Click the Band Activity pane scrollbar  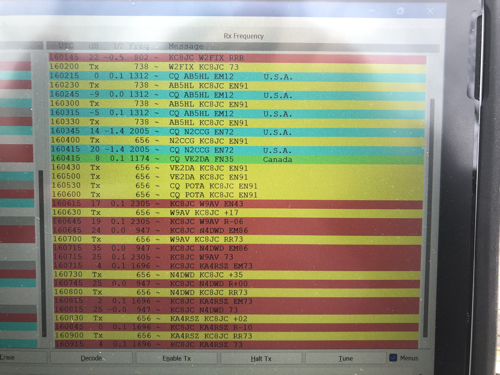[42, 253]
